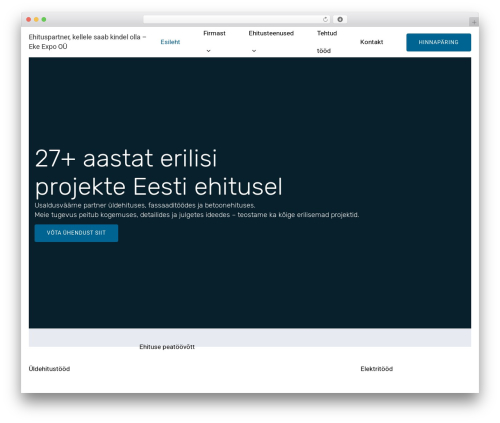Click the text Meie tugevus peitub kogemuses

click(197, 215)
